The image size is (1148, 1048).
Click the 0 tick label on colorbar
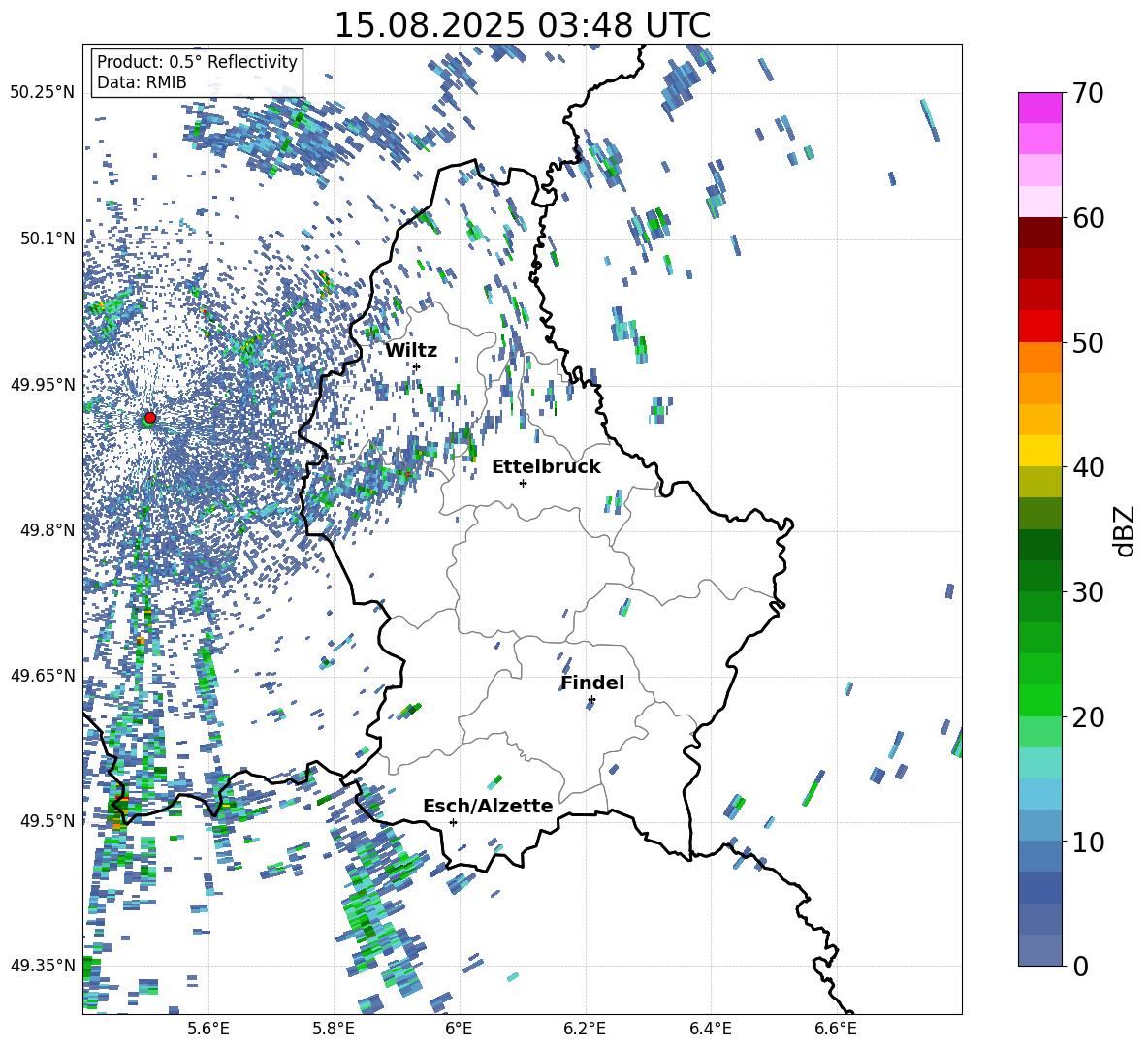pos(1080,966)
